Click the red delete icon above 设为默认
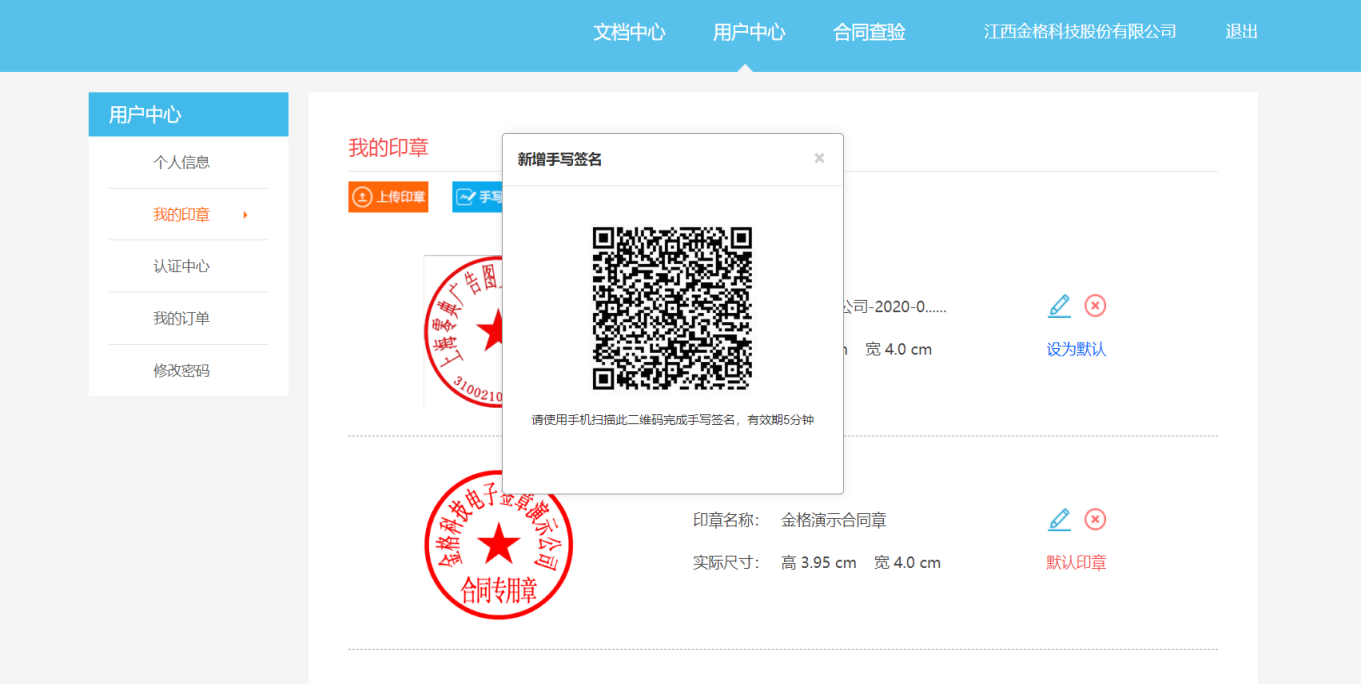This screenshot has height=684, width=1361. coord(1095,306)
